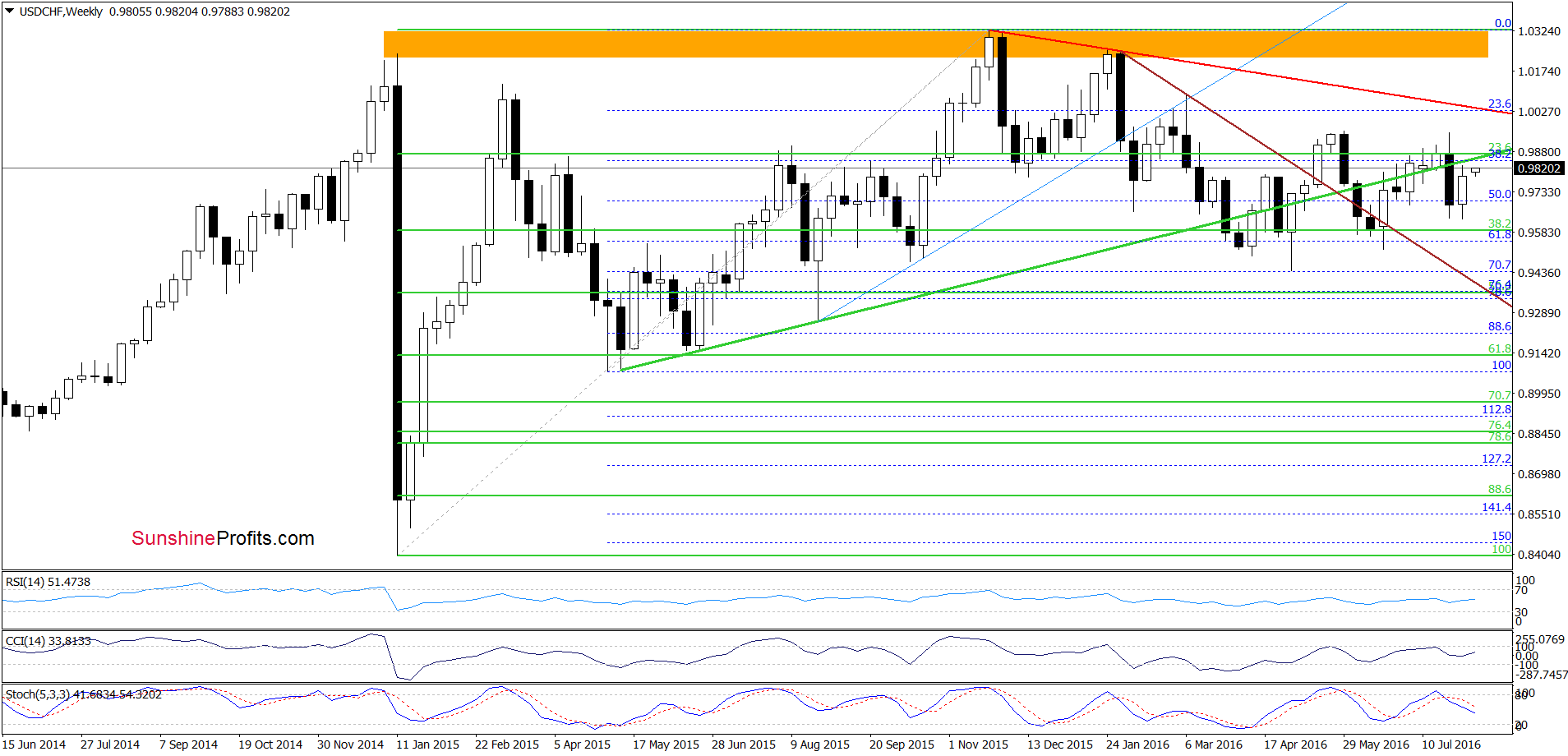The width and height of the screenshot is (1568, 756).
Task: Click the 0.91420 price axis label
Action: click(x=1538, y=353)
